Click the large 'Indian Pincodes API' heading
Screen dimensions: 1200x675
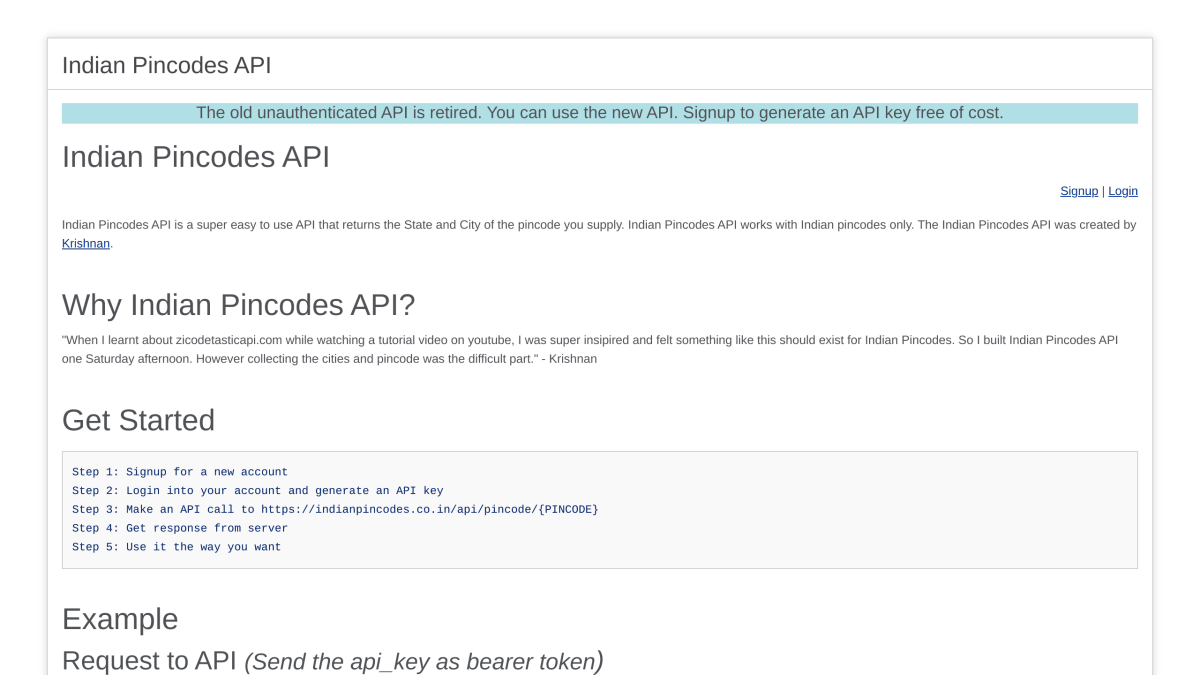pos(196,157)
